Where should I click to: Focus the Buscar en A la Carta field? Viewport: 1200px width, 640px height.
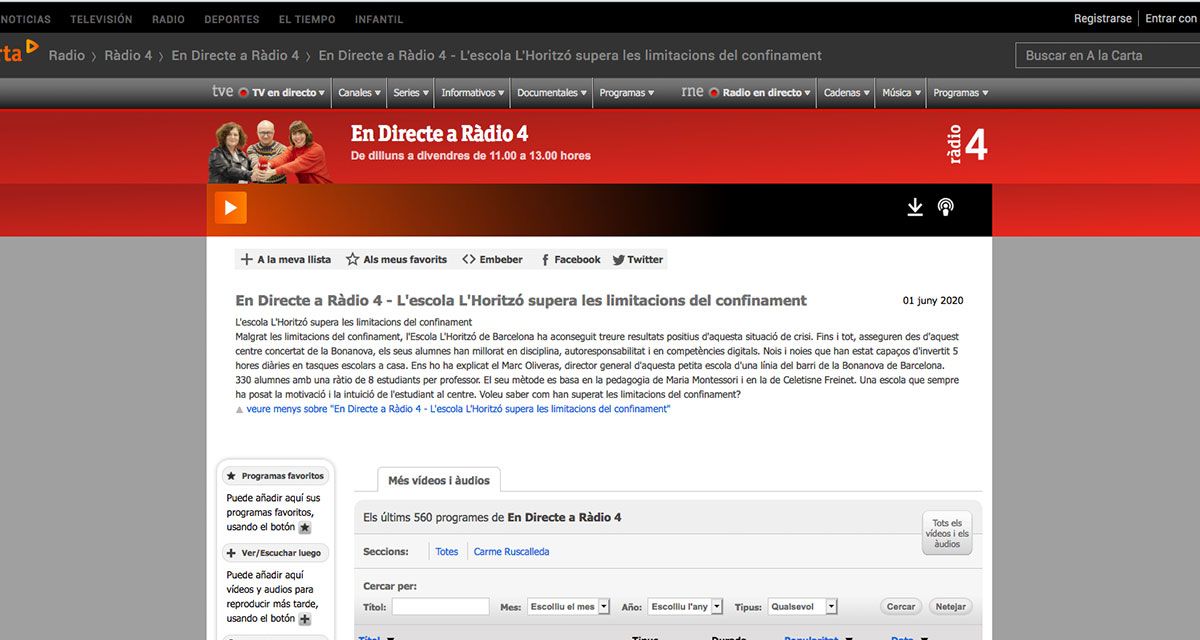(1107, 55)
